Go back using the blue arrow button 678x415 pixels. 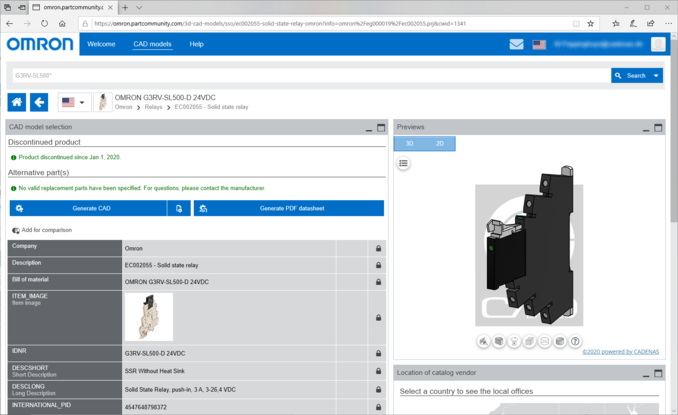[39, 102]
